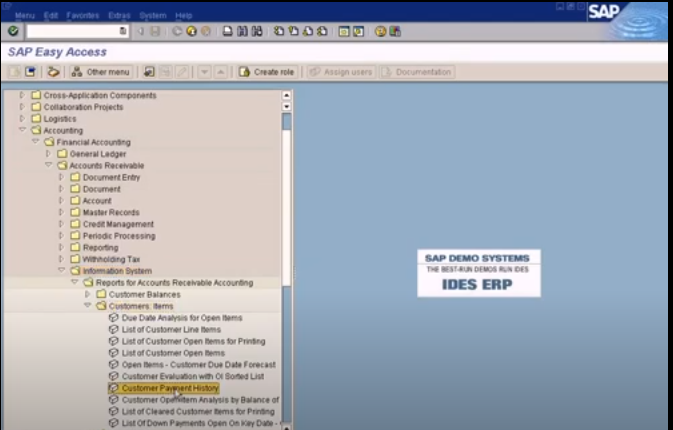Click the Create New Session icon
The height and width of the screenshot is (430, 673).
pyautogui.click(x=344, y=31)
